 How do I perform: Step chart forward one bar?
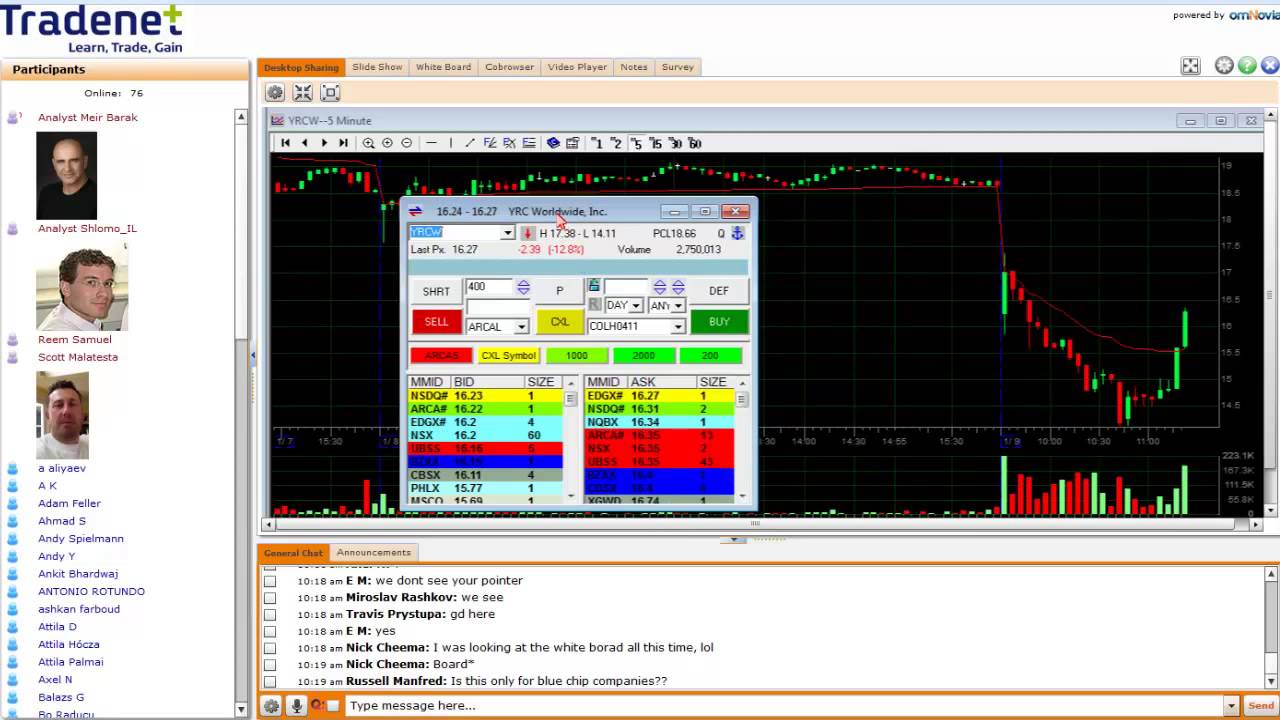coord(323,143)
